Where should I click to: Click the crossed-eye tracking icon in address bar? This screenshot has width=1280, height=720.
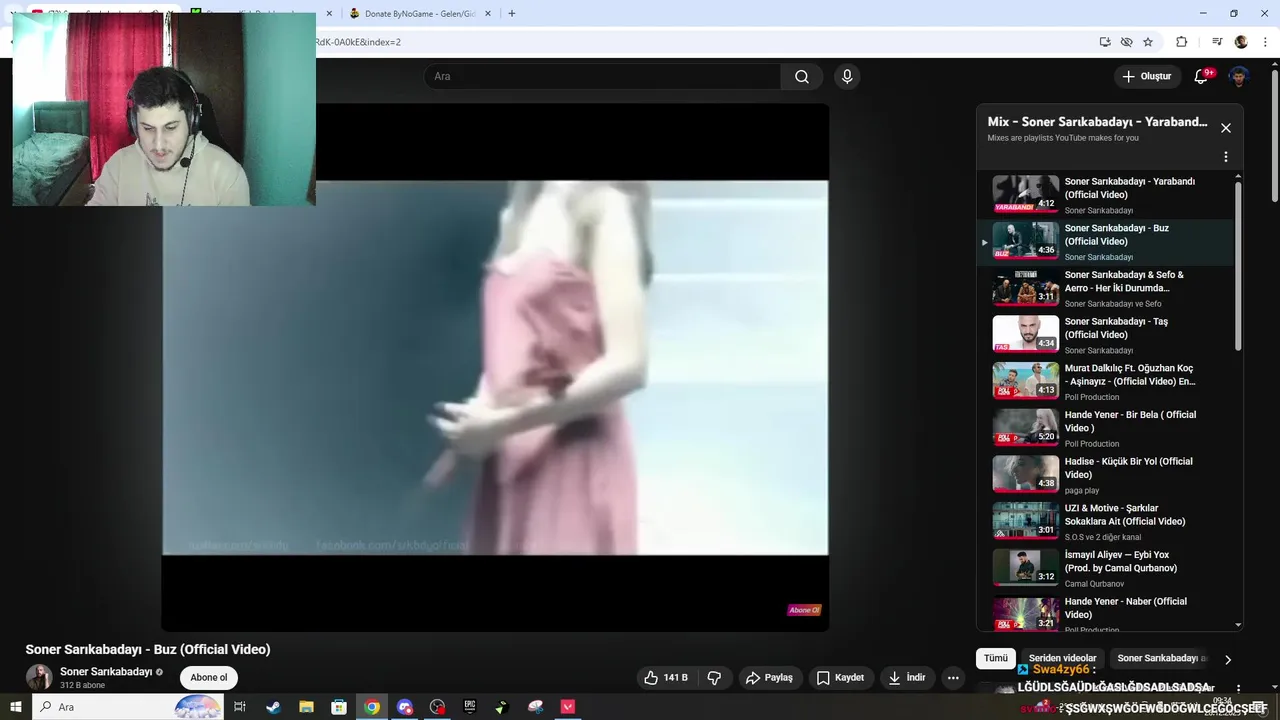coord(1126,42)
